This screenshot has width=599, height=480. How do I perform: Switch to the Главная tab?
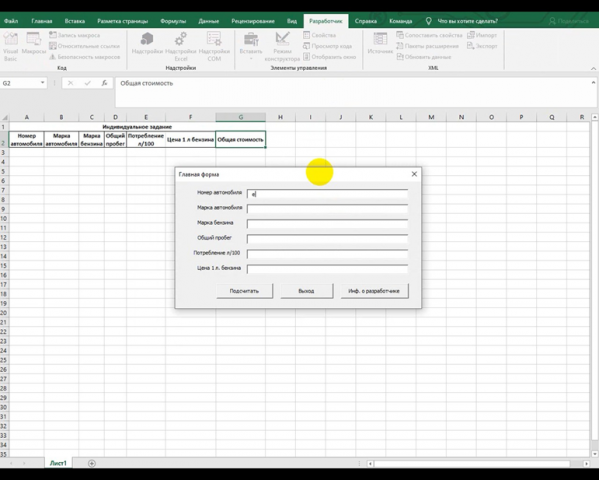point(42,21)
